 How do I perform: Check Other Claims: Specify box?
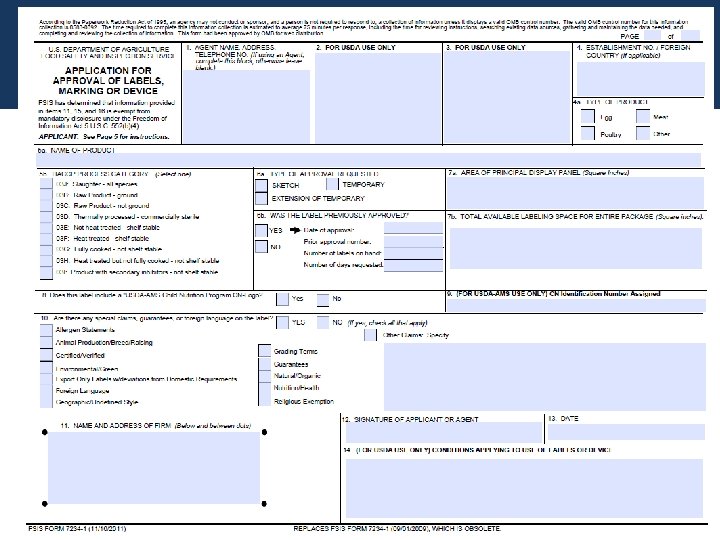(370, 335)
